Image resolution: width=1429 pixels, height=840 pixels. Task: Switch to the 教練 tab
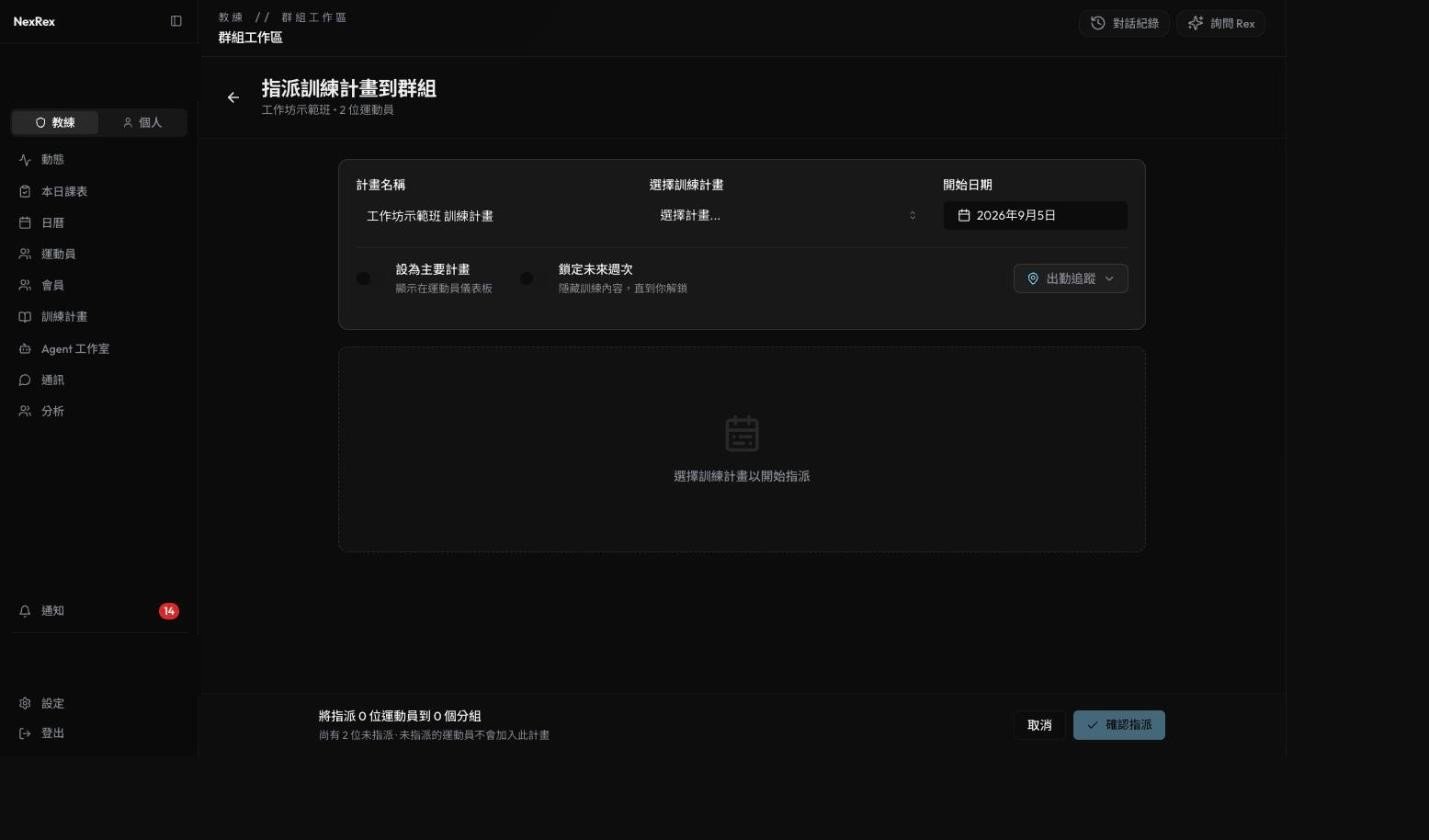tap(55, 123)
